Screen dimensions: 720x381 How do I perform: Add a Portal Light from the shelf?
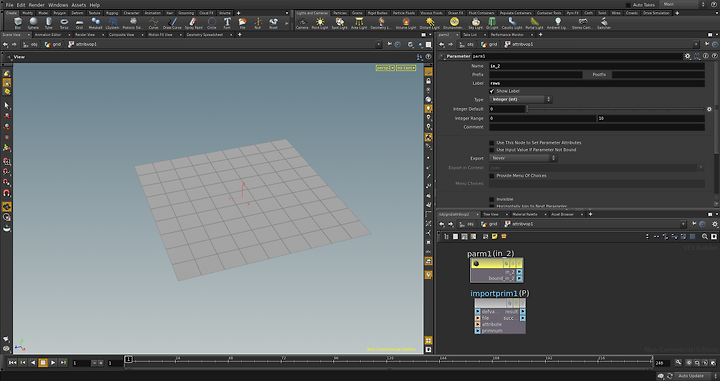click(x=534, y=23)
